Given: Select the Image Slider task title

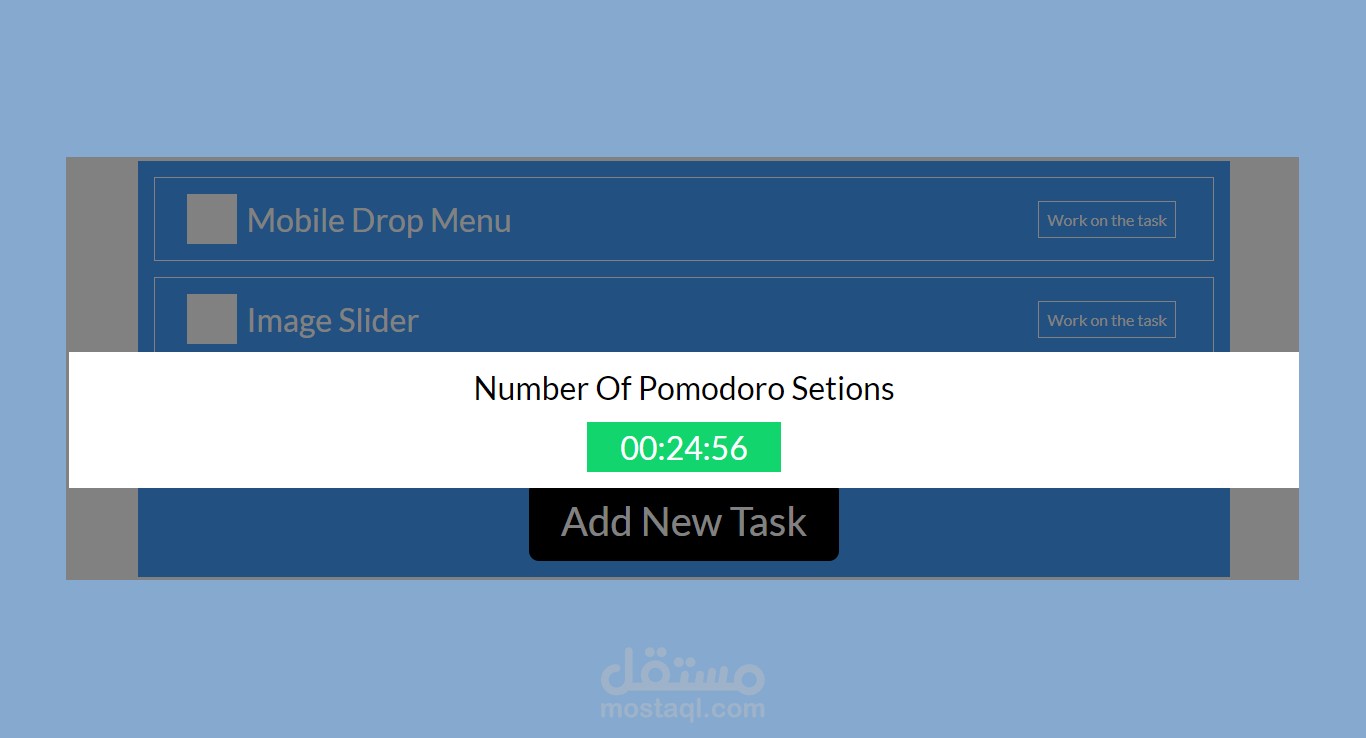Looking at the screenshot, I should tap(333, 320).
